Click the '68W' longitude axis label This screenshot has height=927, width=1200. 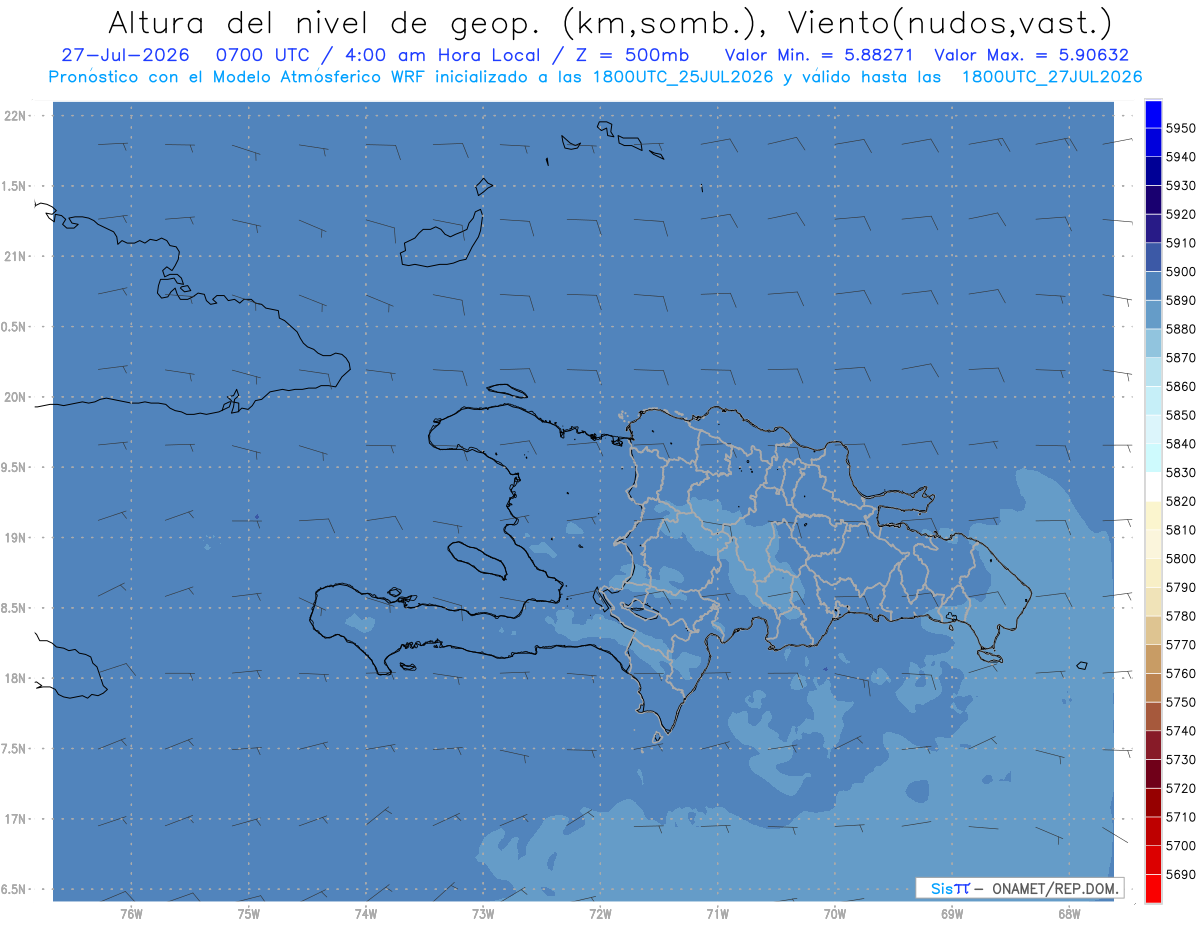coord(1069,914)
